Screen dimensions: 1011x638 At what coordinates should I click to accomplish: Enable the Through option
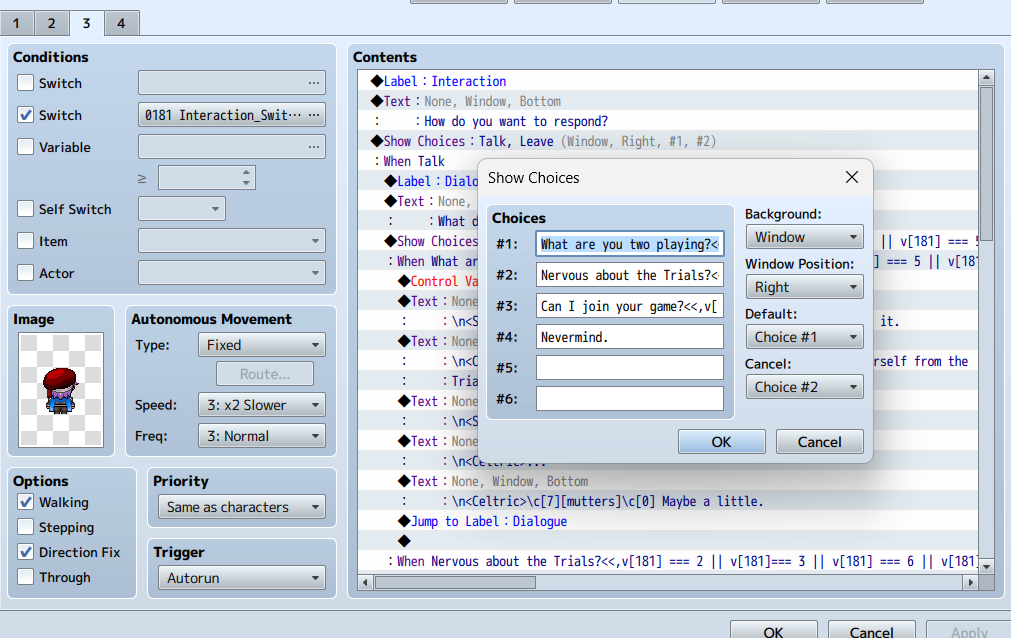[26, 577]
